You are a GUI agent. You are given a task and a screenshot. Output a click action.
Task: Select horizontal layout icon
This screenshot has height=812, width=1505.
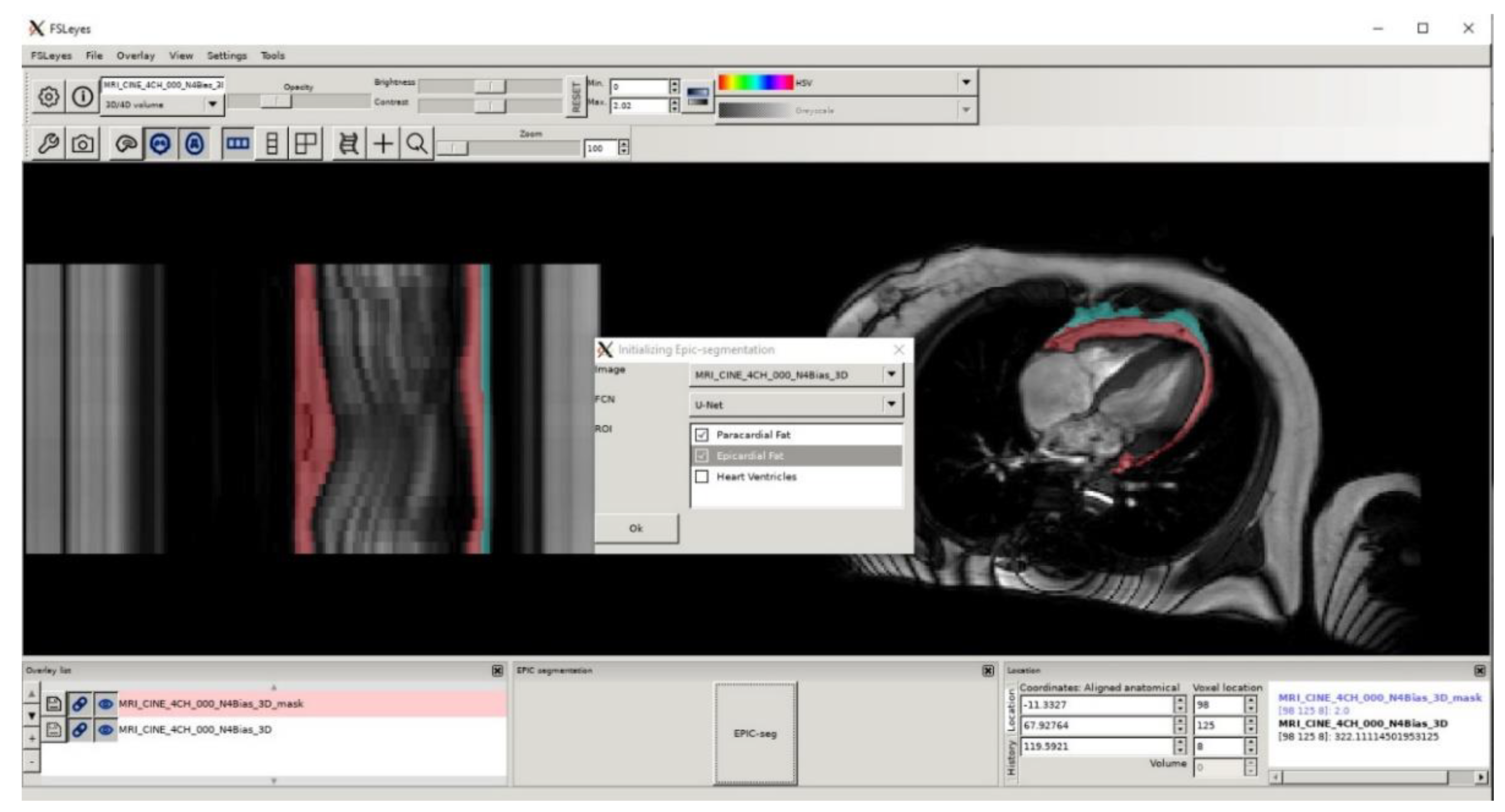(x=237, y=144)
